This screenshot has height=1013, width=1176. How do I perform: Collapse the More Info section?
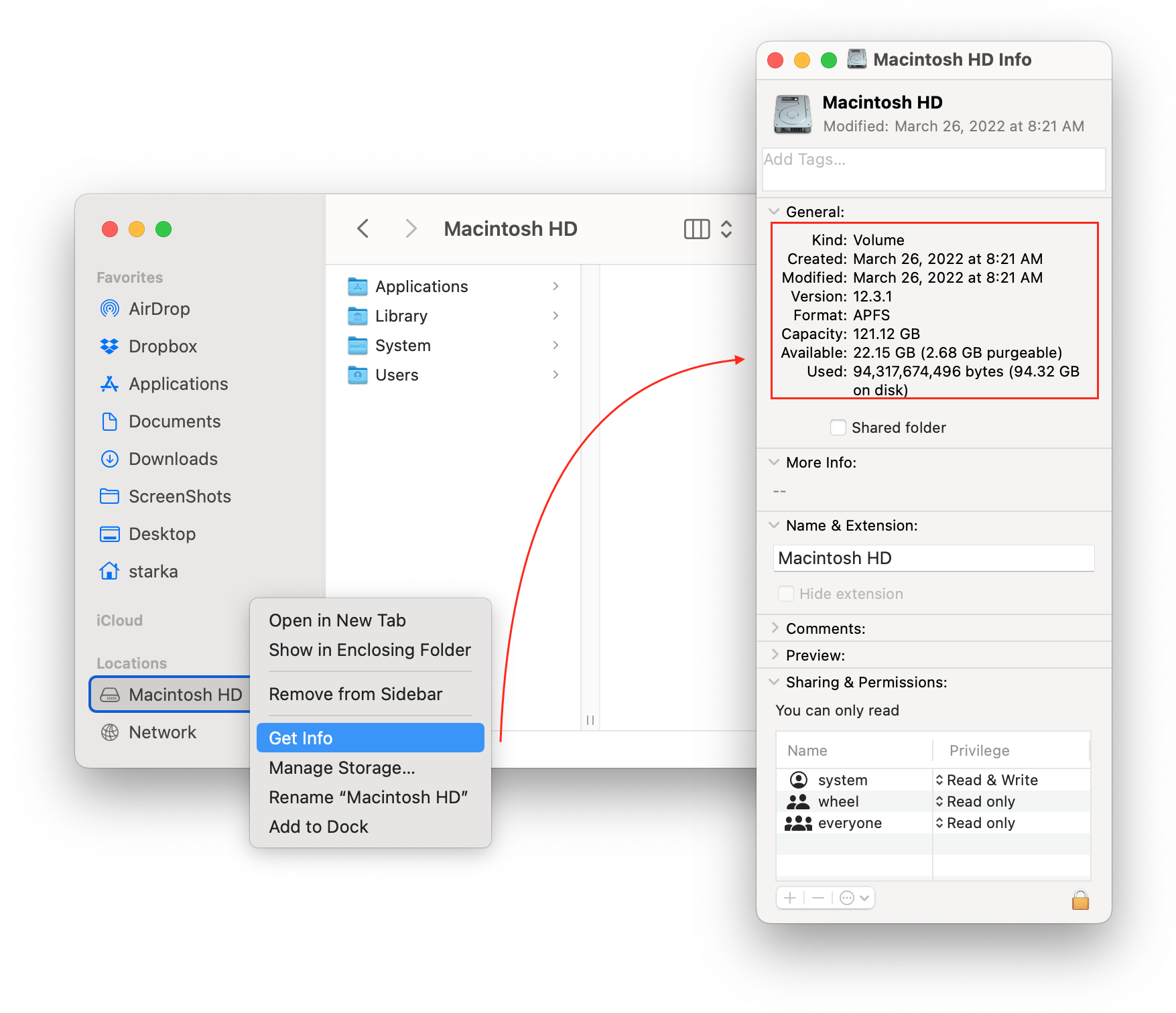(774, 462)
